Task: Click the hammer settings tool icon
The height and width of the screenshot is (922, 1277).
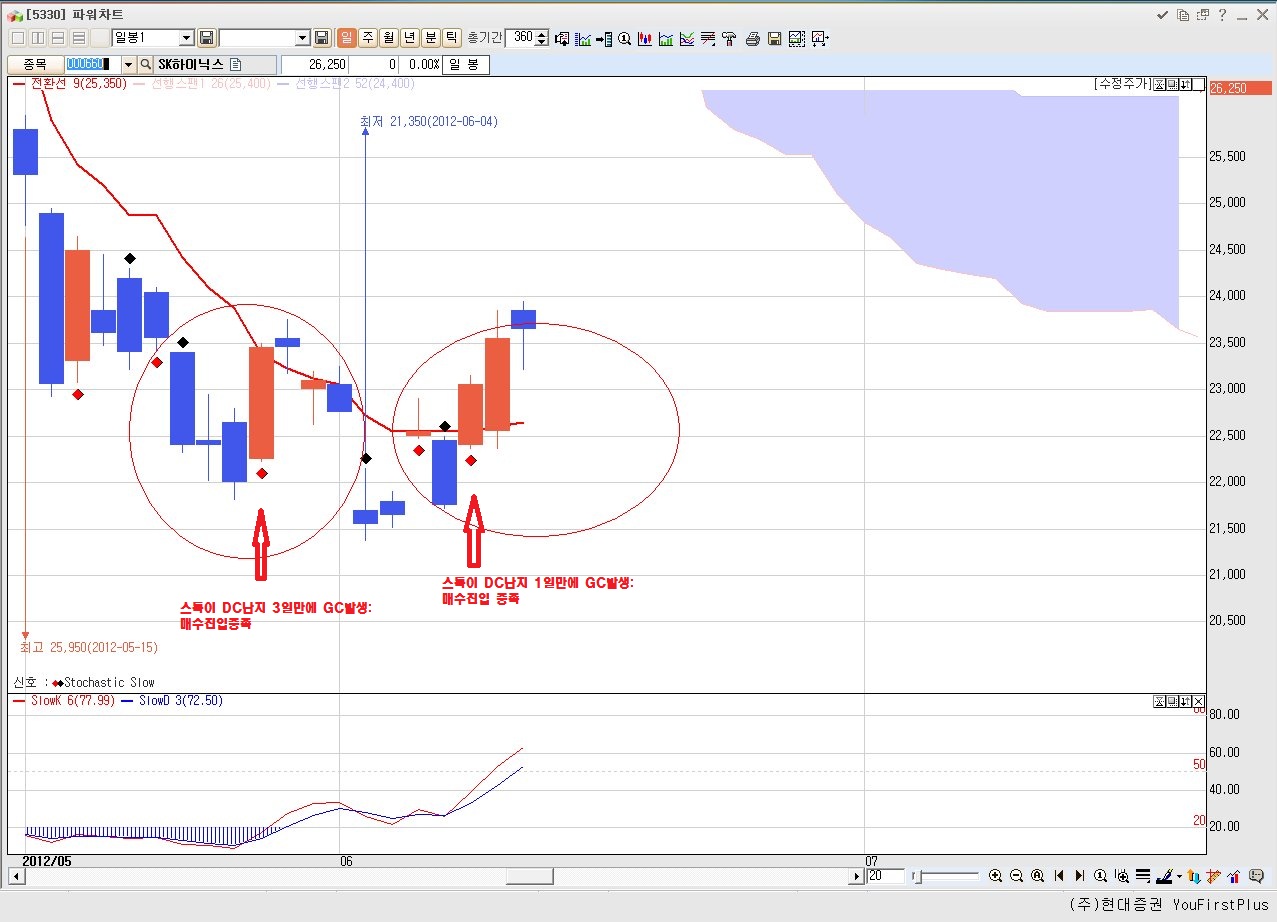Action: 729,38
